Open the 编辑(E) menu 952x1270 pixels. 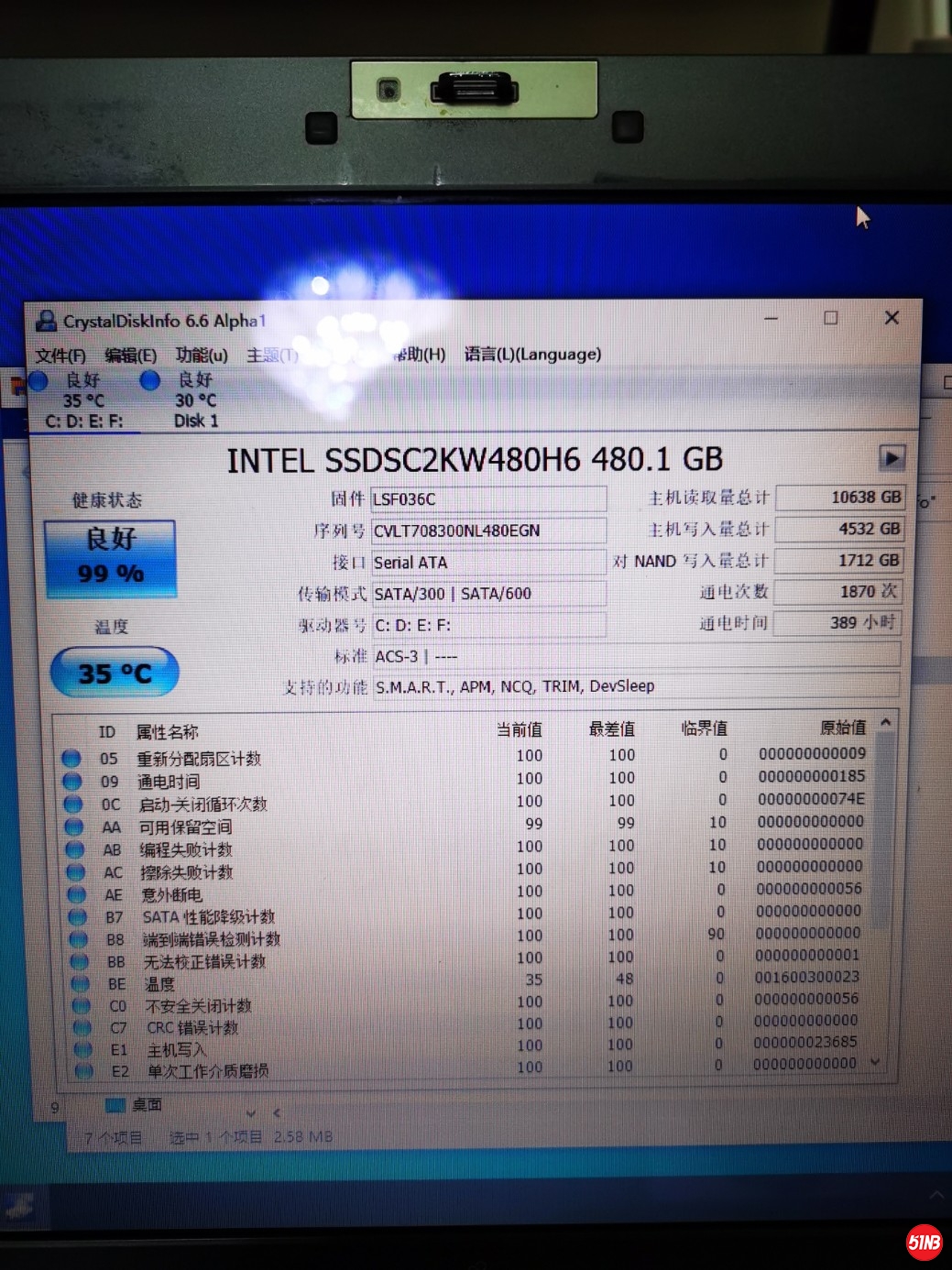130,356
